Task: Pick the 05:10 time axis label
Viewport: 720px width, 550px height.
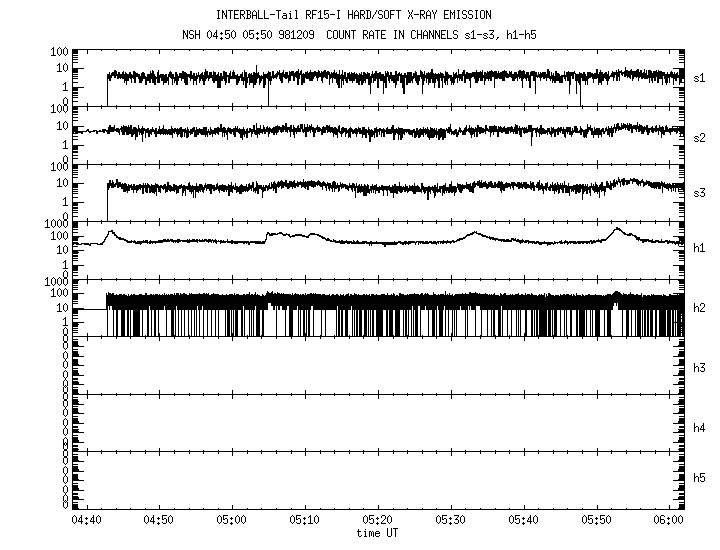Action: click(x=305, y=521)
